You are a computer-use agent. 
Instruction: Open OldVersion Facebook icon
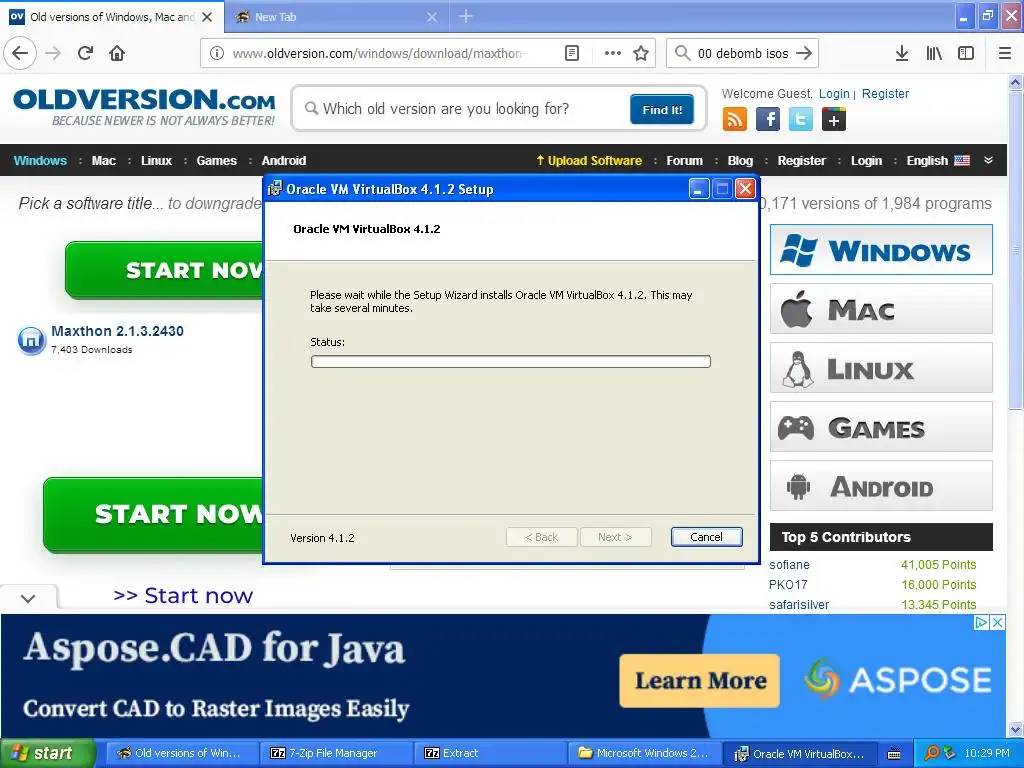click(768, 120)
